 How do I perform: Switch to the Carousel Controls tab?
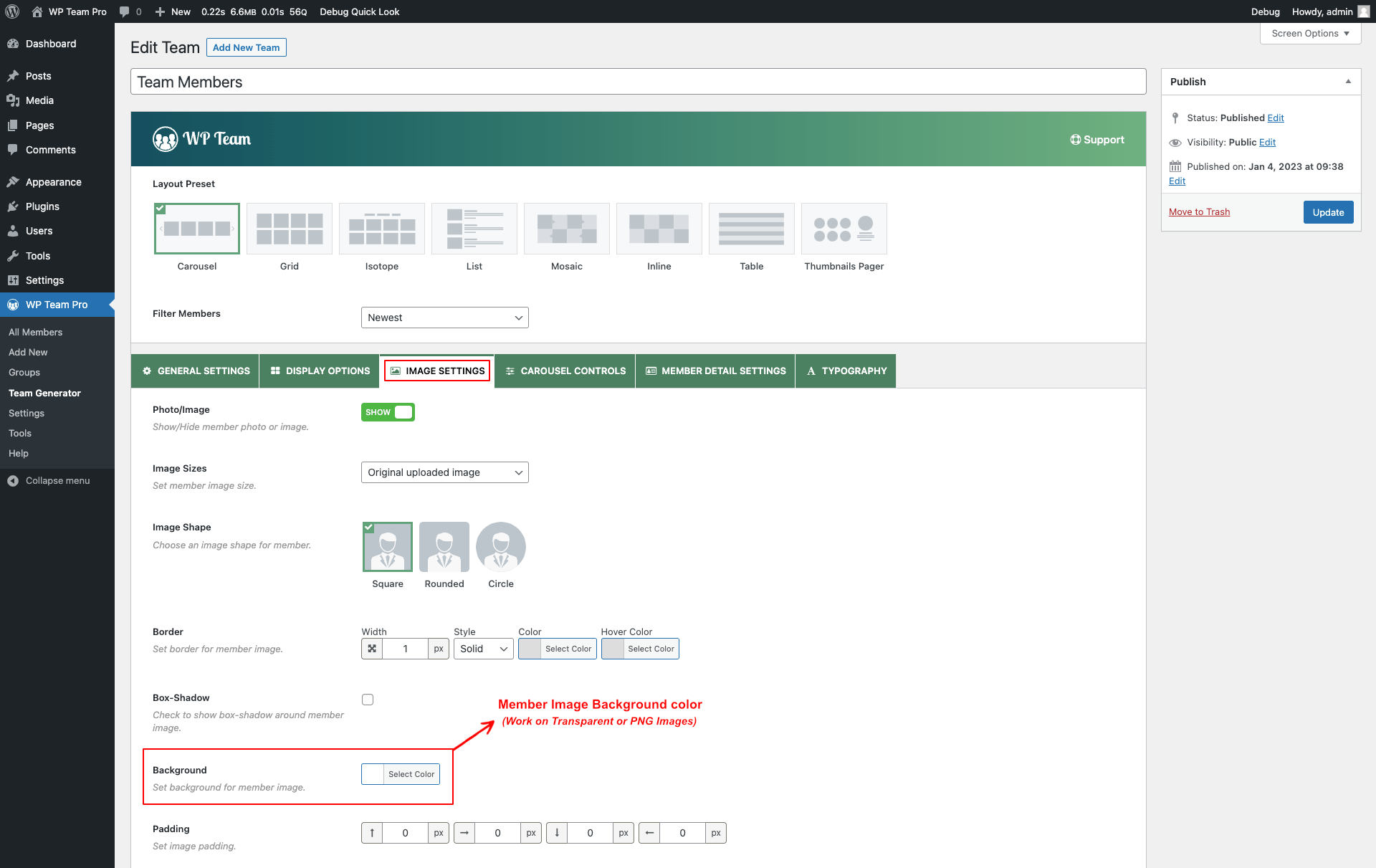[564, 371]
